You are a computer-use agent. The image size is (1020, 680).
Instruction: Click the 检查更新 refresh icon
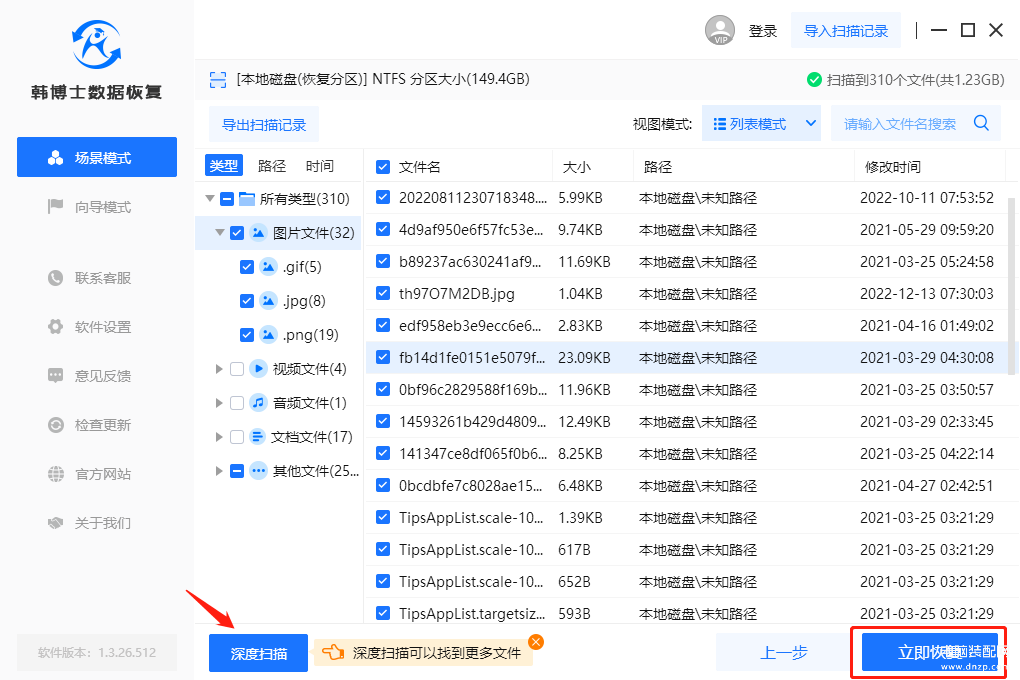point(56,425)
